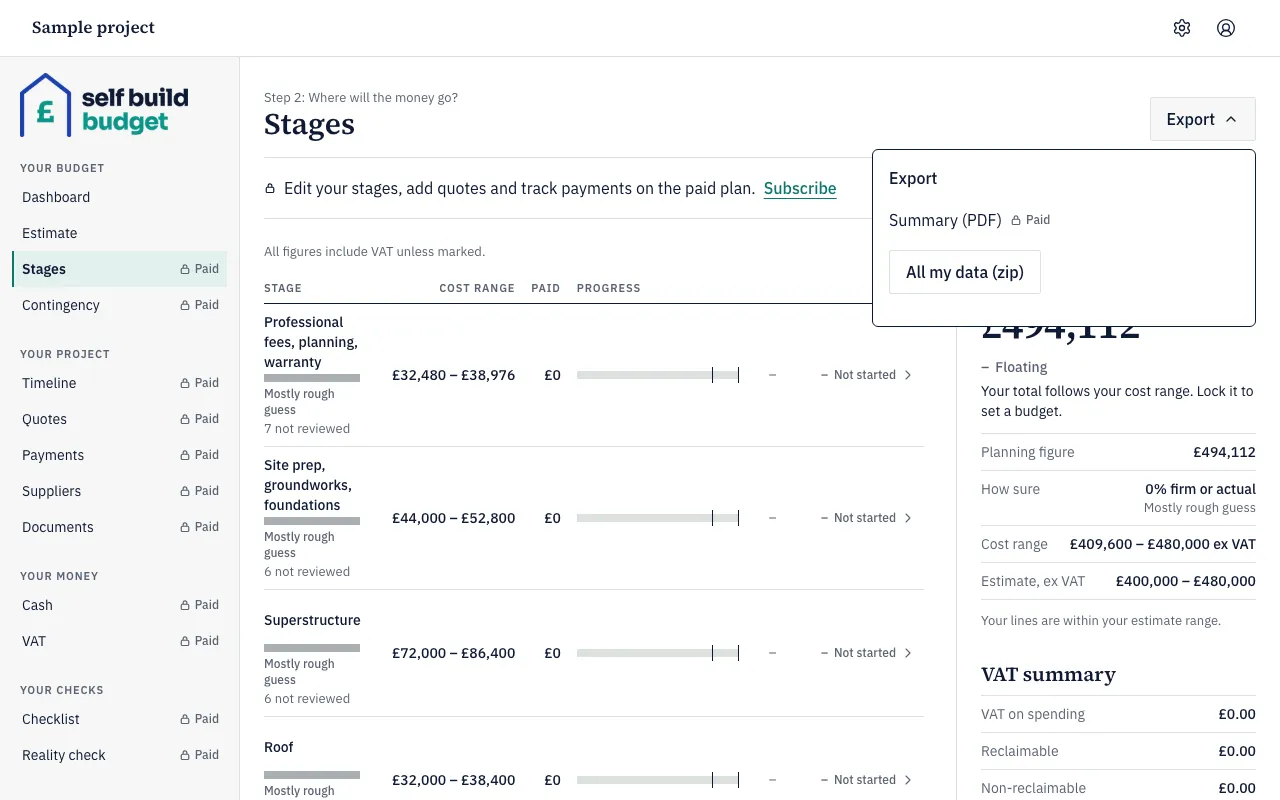Click the lock icon beside Quotes
Image resolution: width=1280 pixels, height=800 pixels.
point(185,419)
